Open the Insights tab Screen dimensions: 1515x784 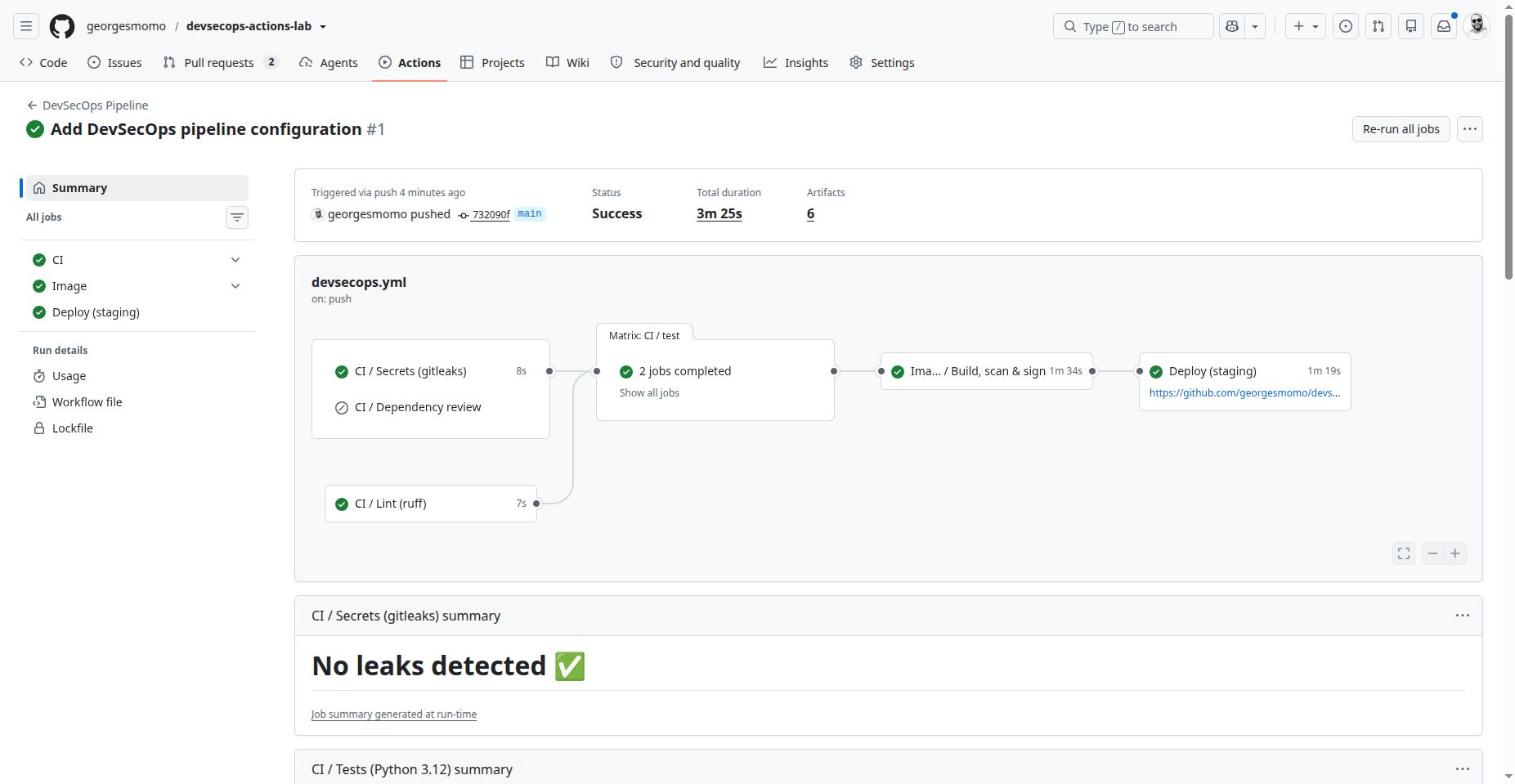pos(796,62)
